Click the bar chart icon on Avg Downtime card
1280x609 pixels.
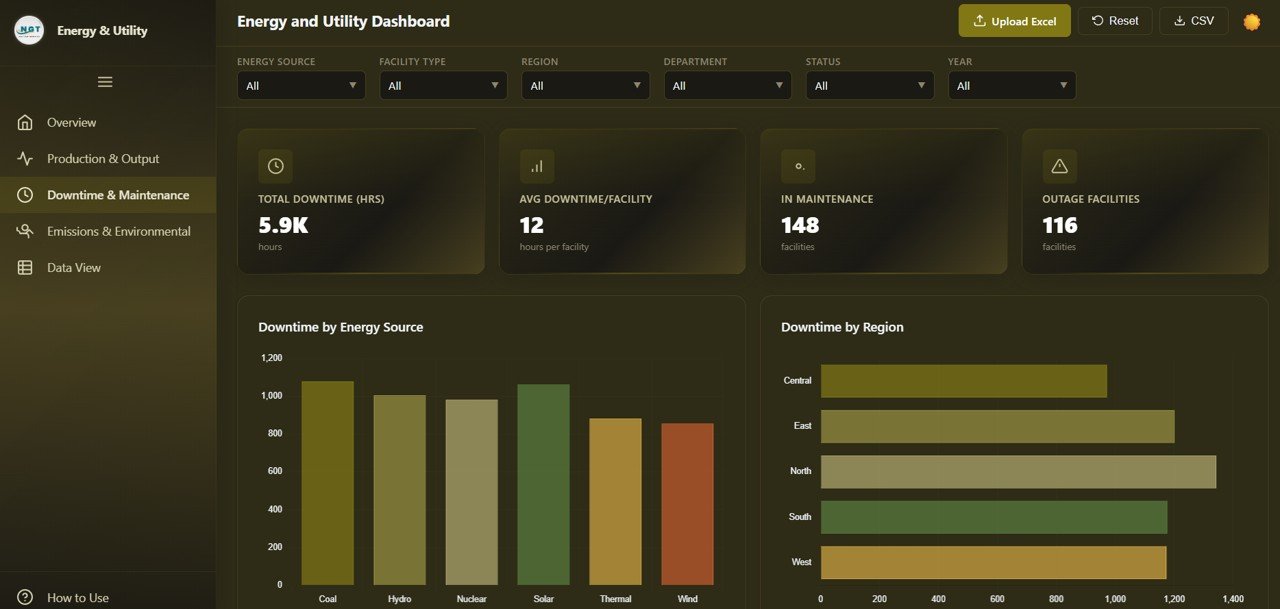(x=537, y=165)
